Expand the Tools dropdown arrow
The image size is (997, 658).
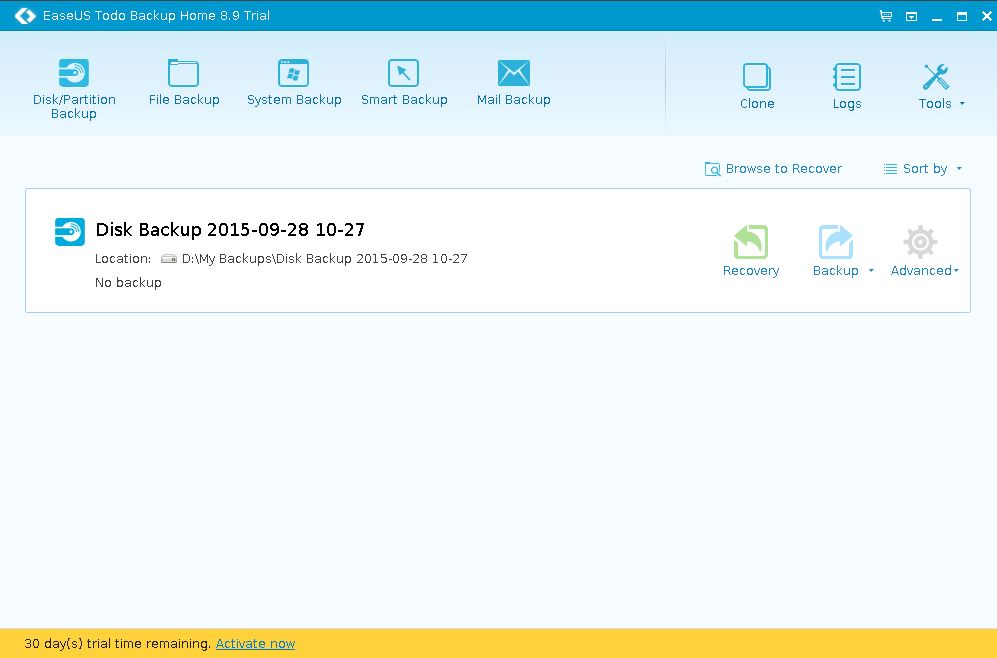pyautogui.click(x=962, y=104)
